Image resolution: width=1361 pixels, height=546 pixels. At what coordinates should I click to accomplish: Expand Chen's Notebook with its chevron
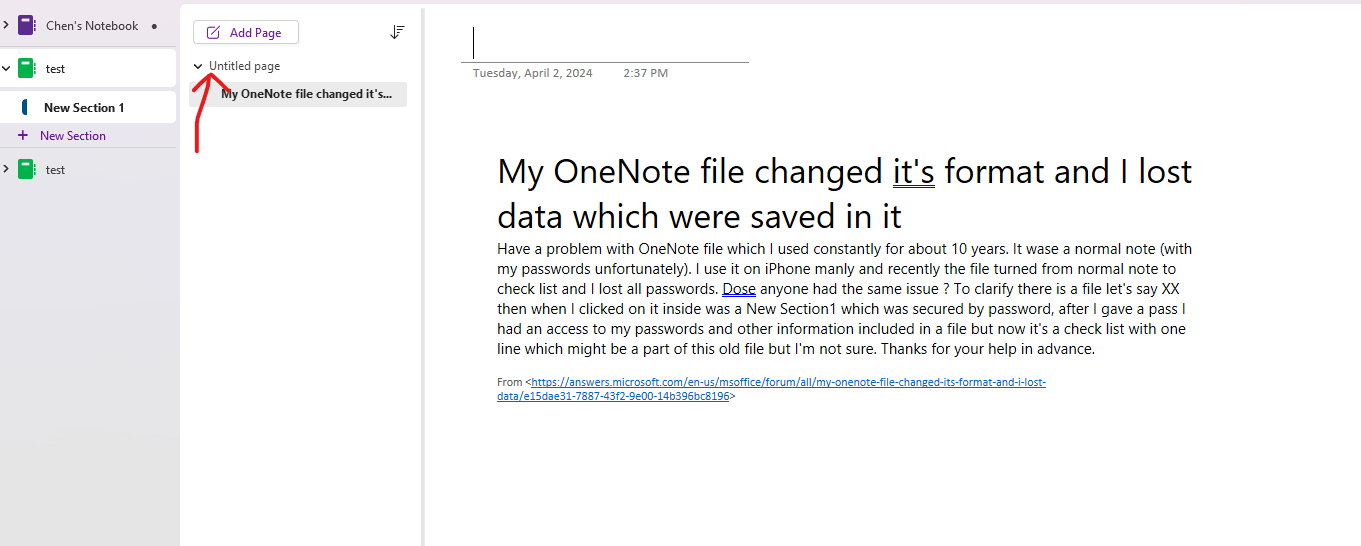[6, 25]
